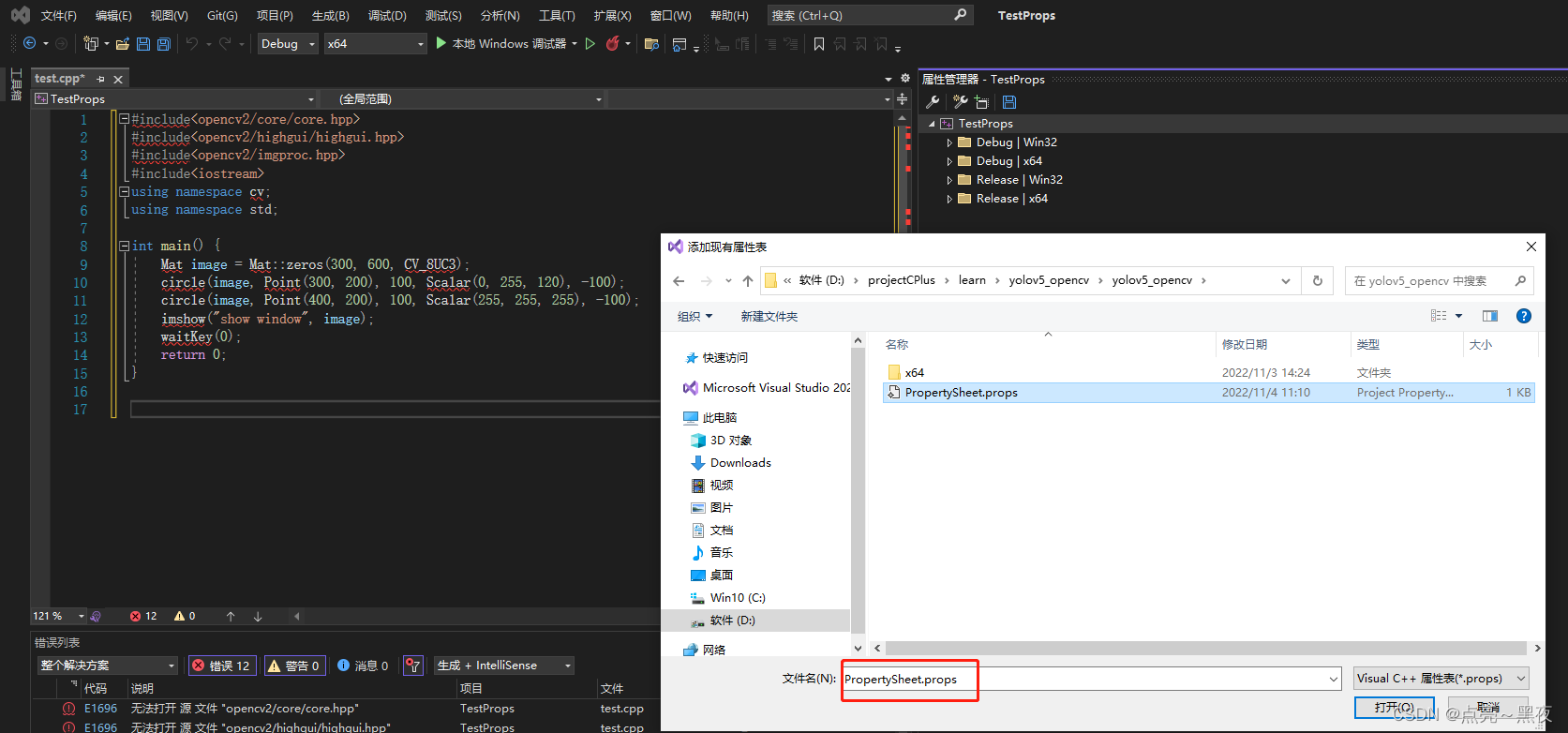Viewport: 1568px width, 733px height.
Task: Click the Visual Studio search box (Ctrl+Q)
Action: (x=870, y=16)
